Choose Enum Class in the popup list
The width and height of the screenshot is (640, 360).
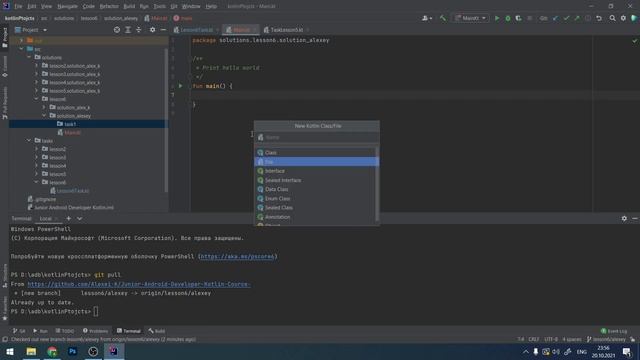316,199
